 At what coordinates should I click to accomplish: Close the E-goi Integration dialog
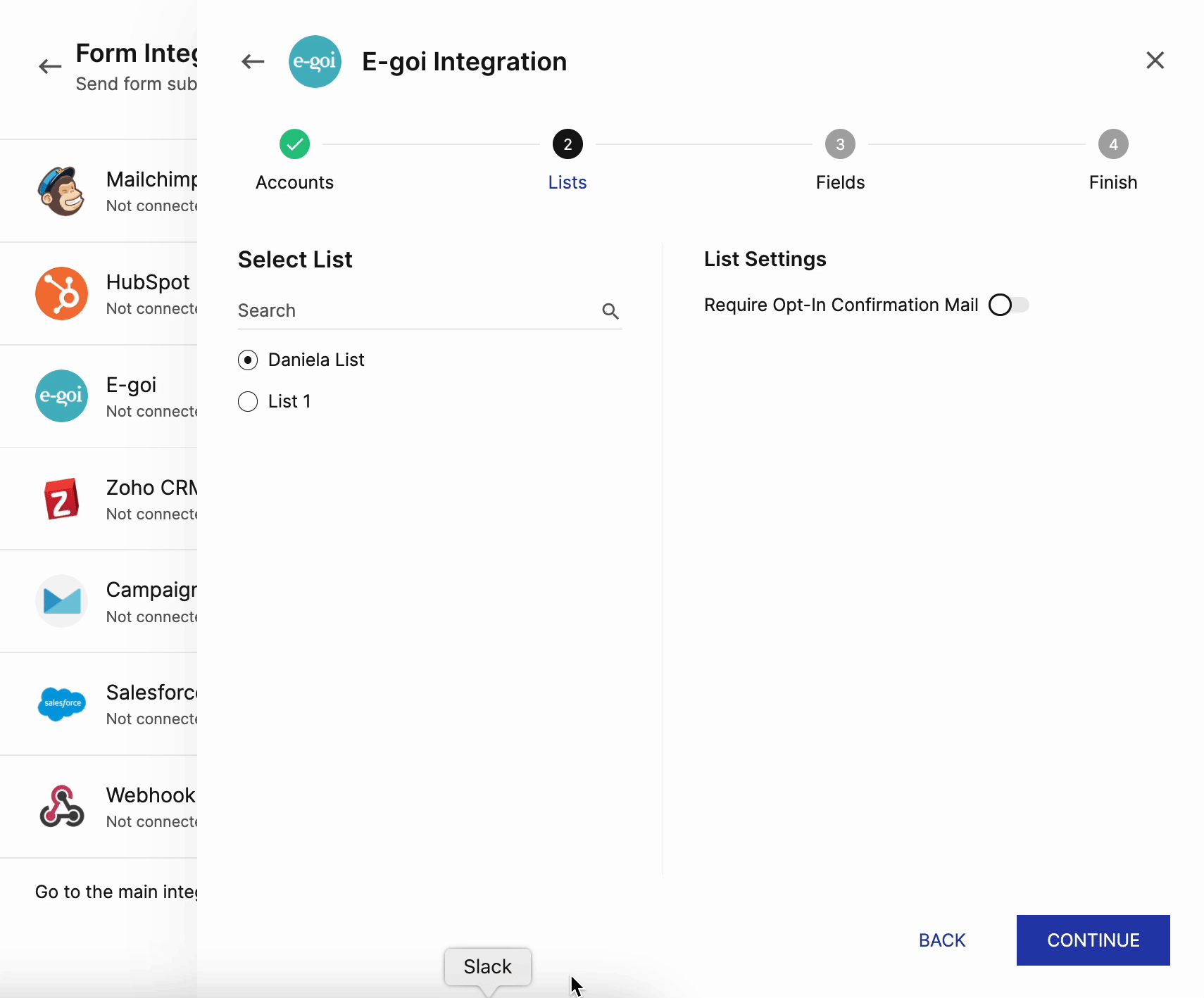click(1155, 61)
